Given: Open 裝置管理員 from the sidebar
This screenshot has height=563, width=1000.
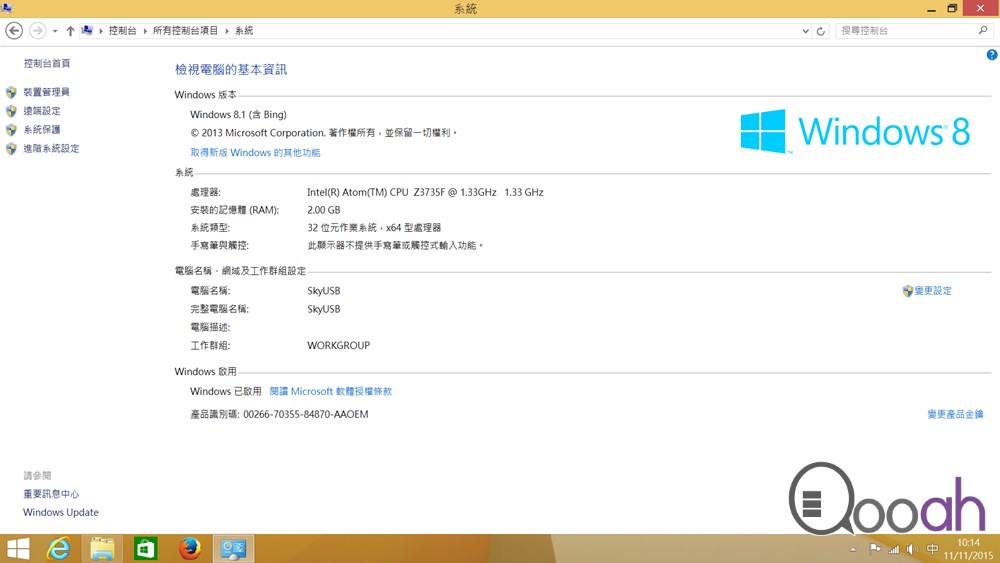Looking at the screenshot, I should (47, 92).
